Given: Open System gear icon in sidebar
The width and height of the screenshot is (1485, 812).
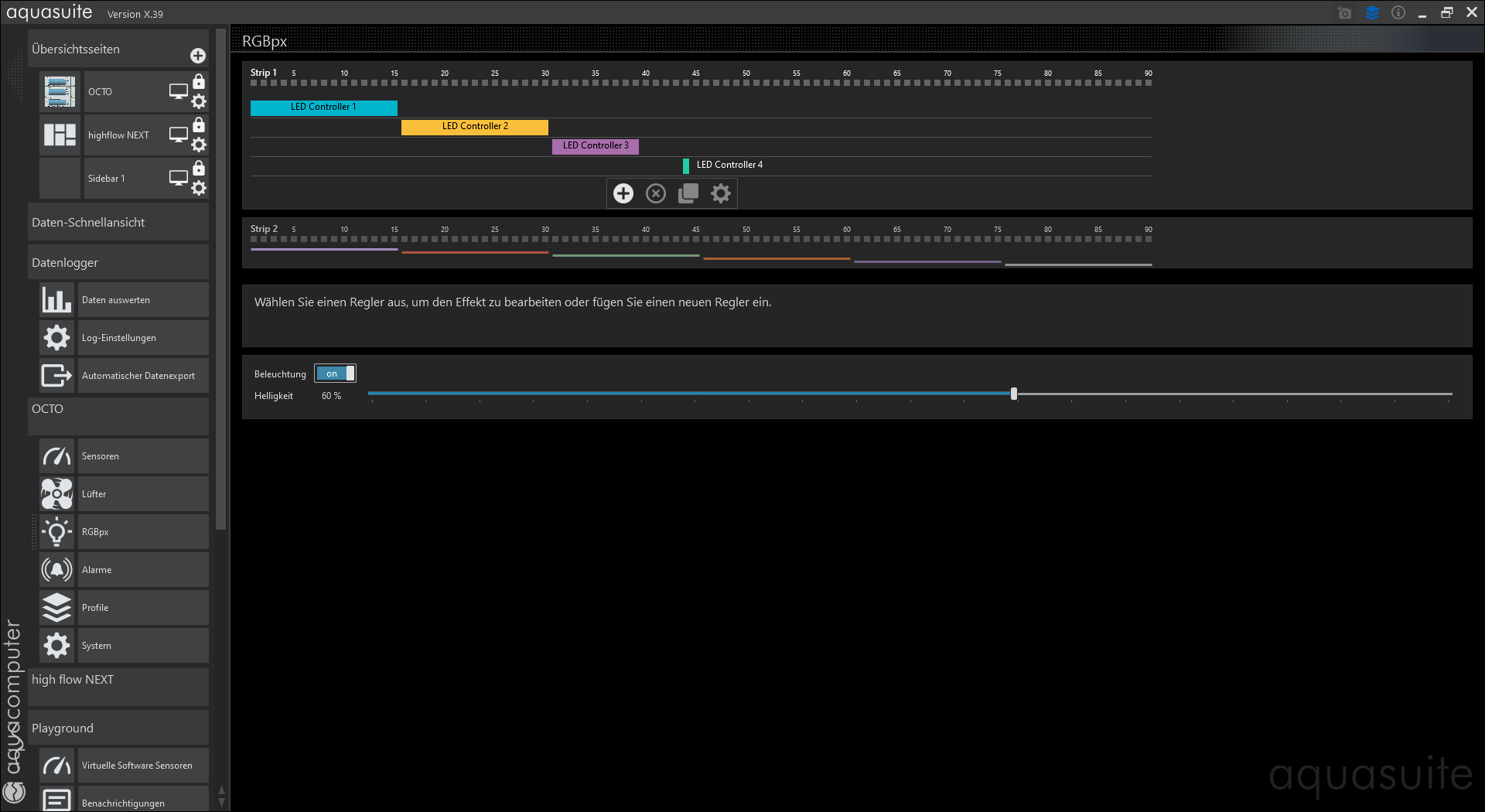Looking at the screenshot, I should pyautogui.click(x=56, y=645).
